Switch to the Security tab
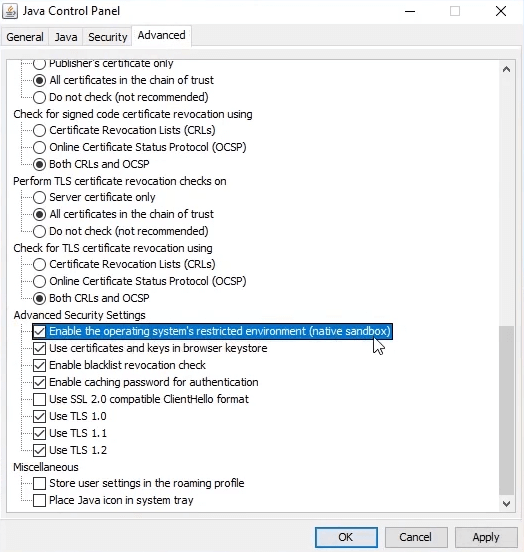The width and height of the screenshot is (524, 552). 107,37
